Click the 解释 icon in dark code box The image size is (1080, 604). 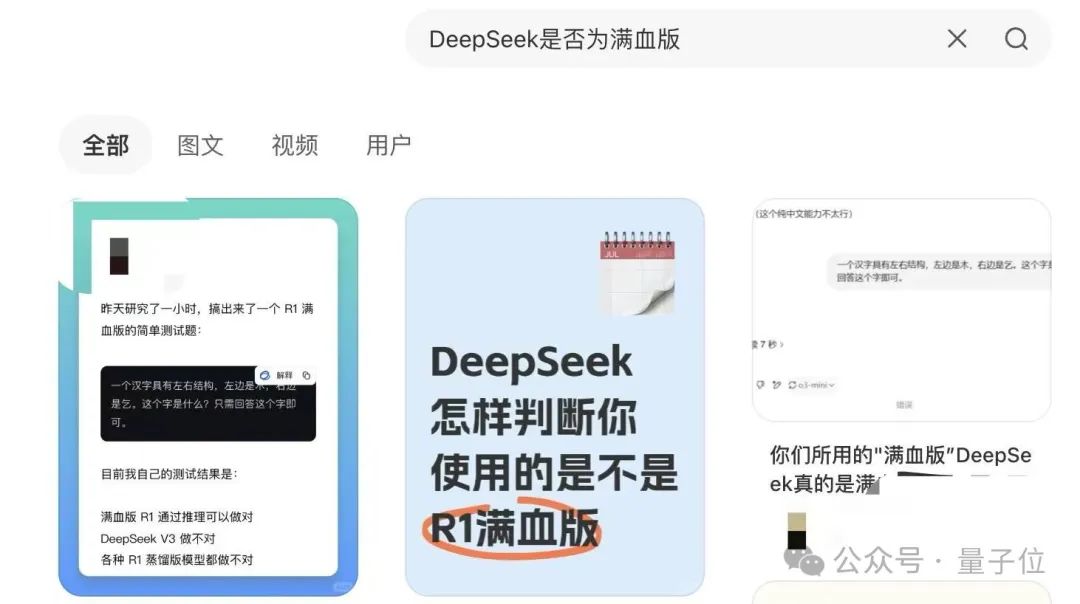click(276, 375)
